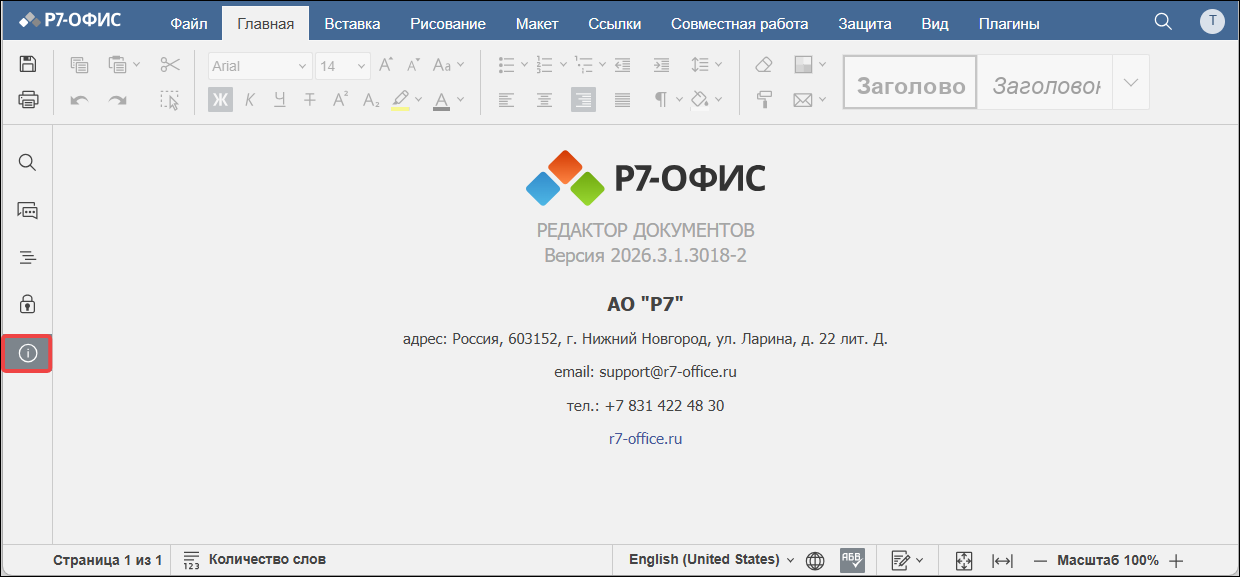Open the document protection lock panel
This screenshot has height=577, width=1240.
click(28, 304)
